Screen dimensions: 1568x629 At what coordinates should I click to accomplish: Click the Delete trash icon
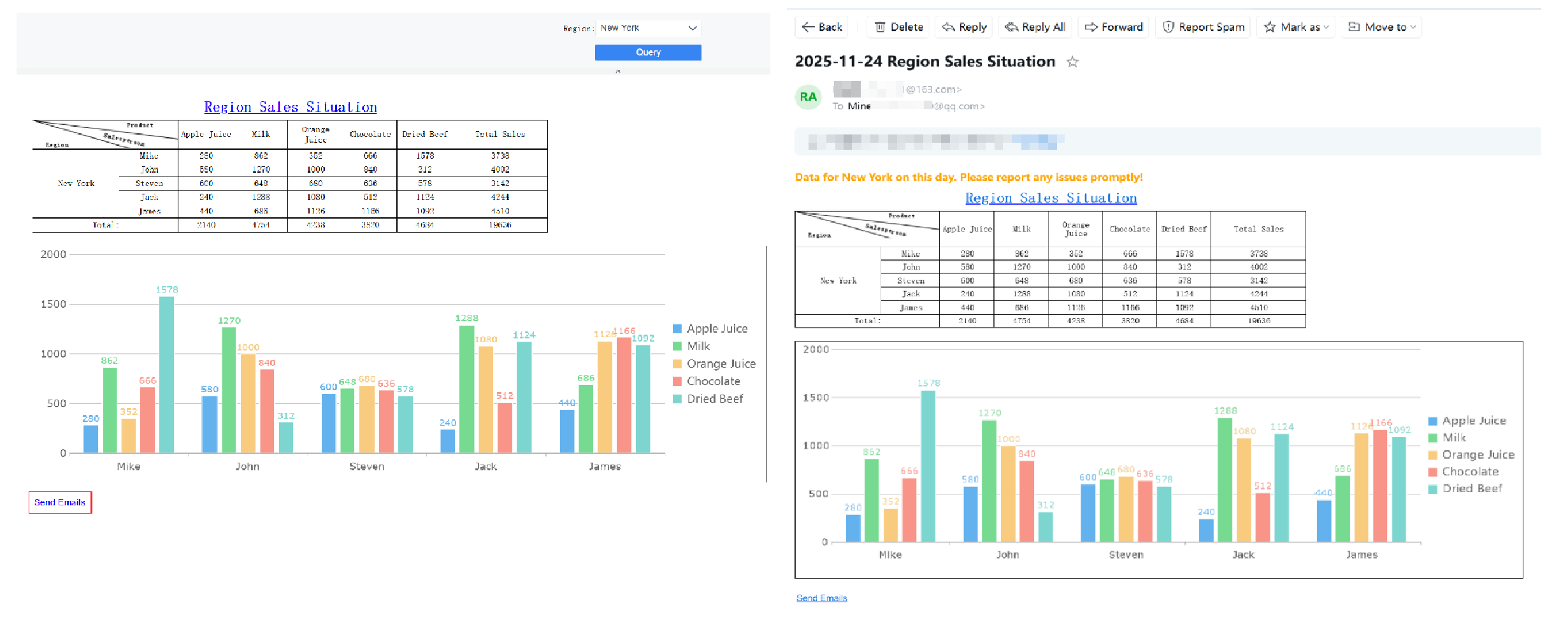point(880,27)
